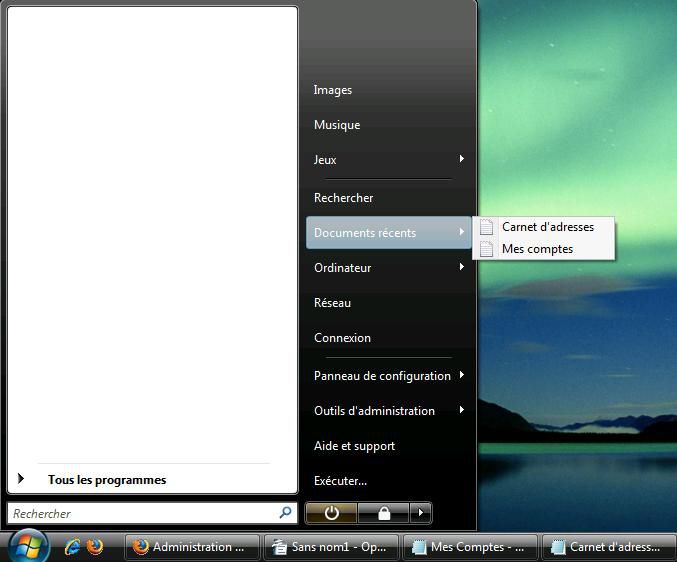
Task: Launch Firefox from Quick Launch icon
Action: pyautogui.click(x=95, y=547)
